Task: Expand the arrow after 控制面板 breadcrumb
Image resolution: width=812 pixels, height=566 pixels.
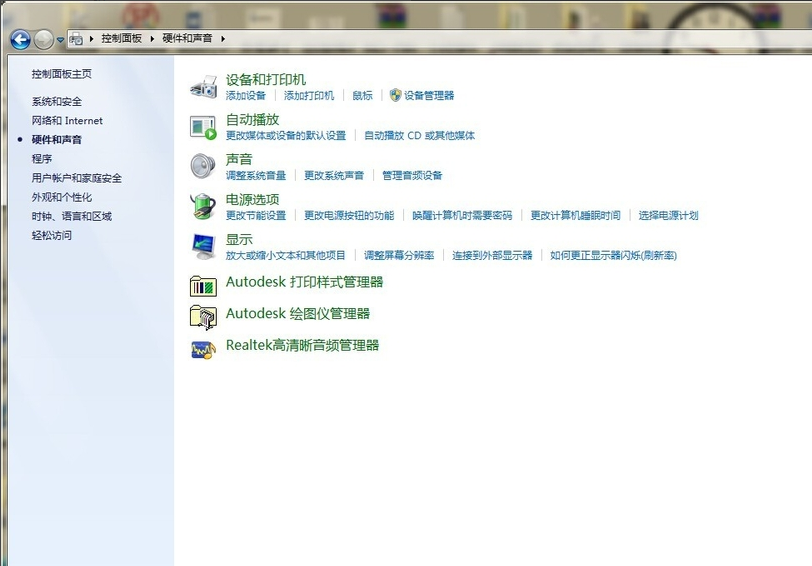Action: tap(152, 38)
